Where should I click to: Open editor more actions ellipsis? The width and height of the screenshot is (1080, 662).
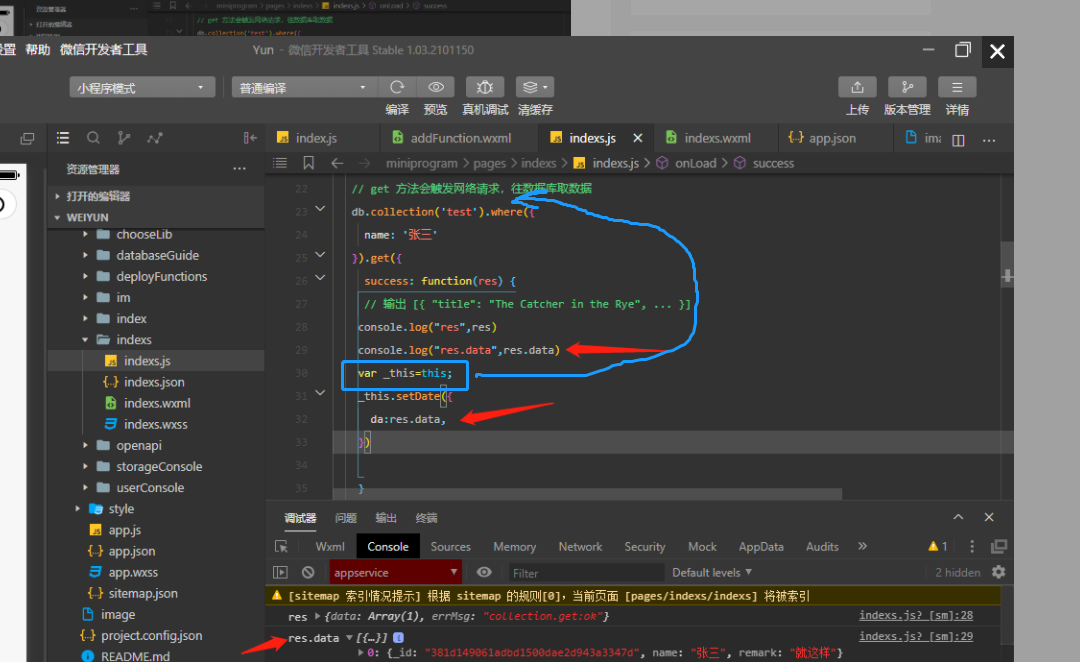coord(989,140)
